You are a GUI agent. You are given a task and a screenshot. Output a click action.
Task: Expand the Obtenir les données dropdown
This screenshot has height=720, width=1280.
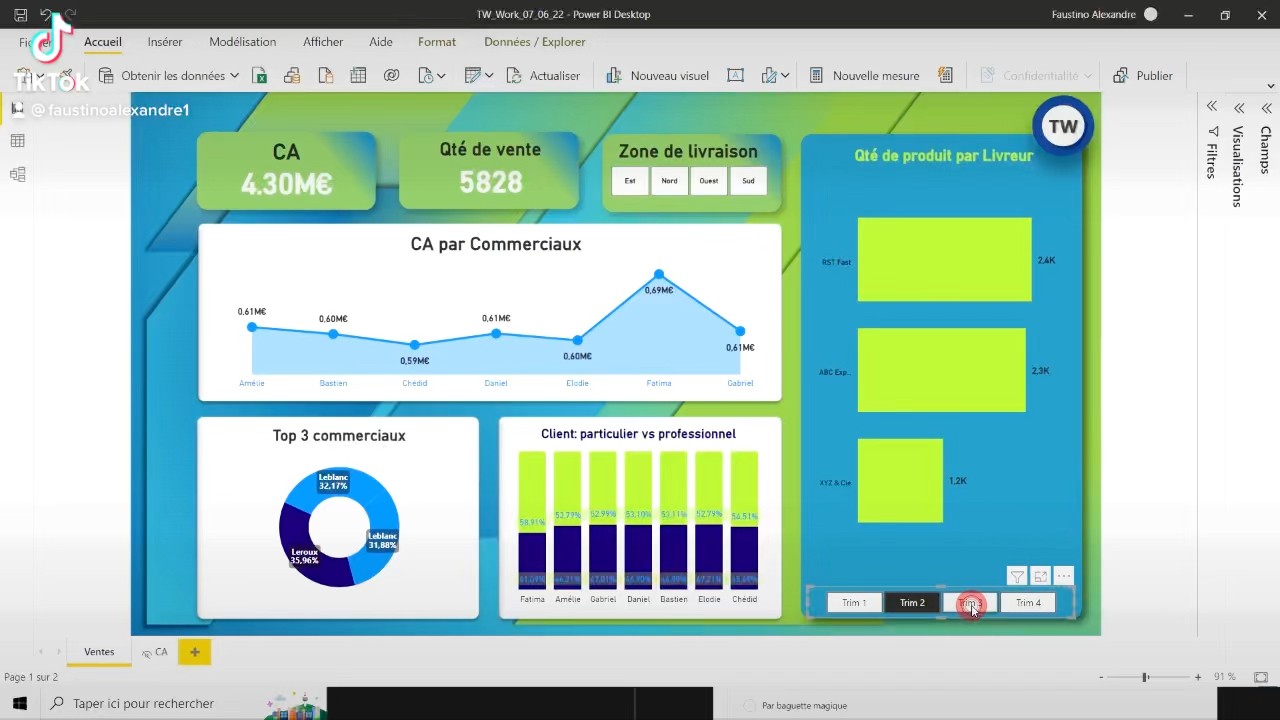tap(234, 76)
